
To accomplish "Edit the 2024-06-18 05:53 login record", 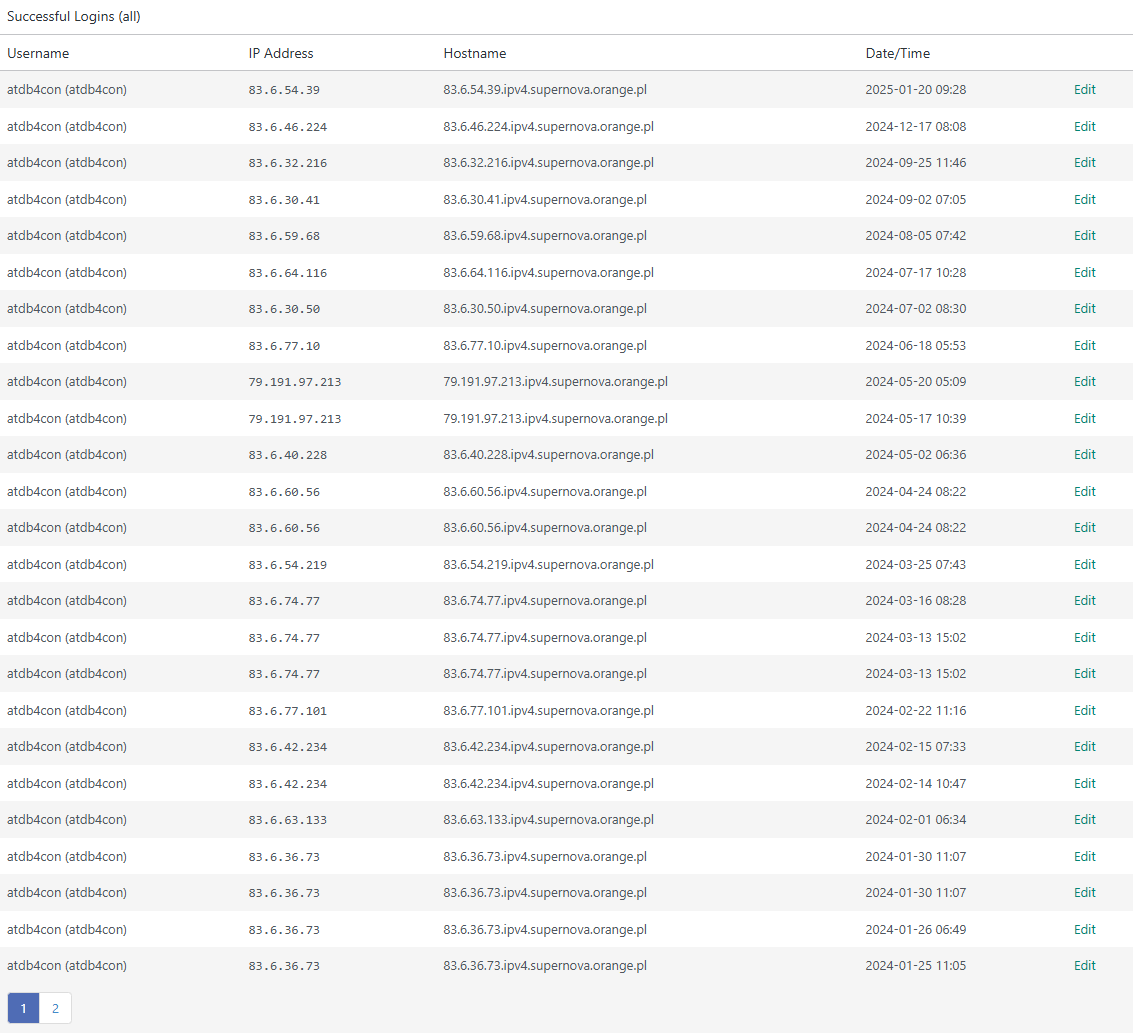I will click(1084, 346).
